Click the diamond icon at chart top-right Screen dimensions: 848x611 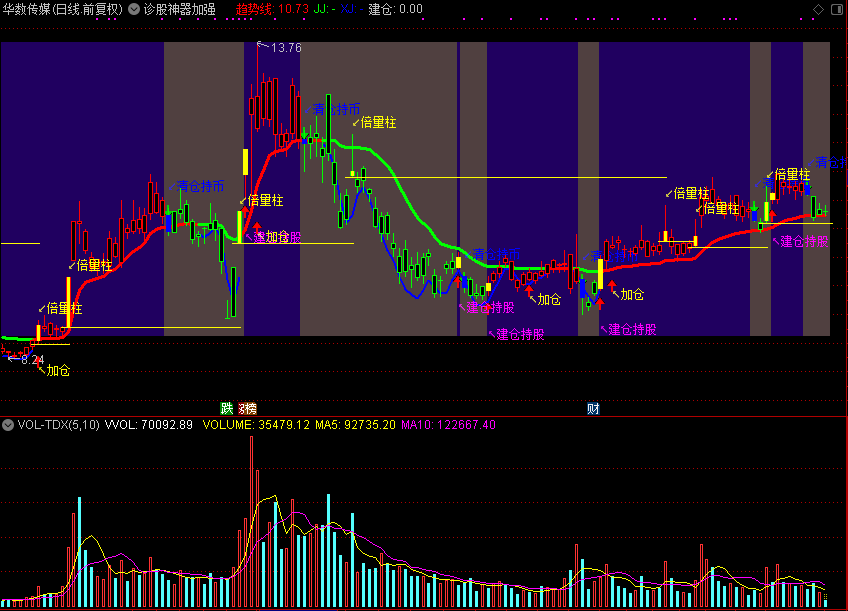point(818,9)
